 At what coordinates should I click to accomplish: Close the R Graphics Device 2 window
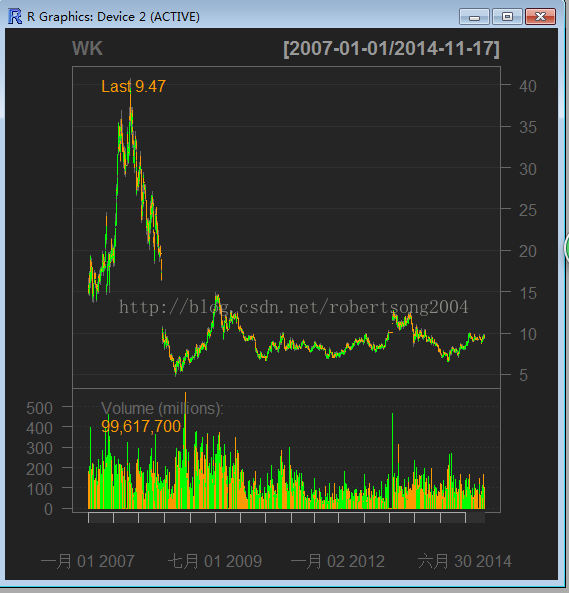click(540, 17)
